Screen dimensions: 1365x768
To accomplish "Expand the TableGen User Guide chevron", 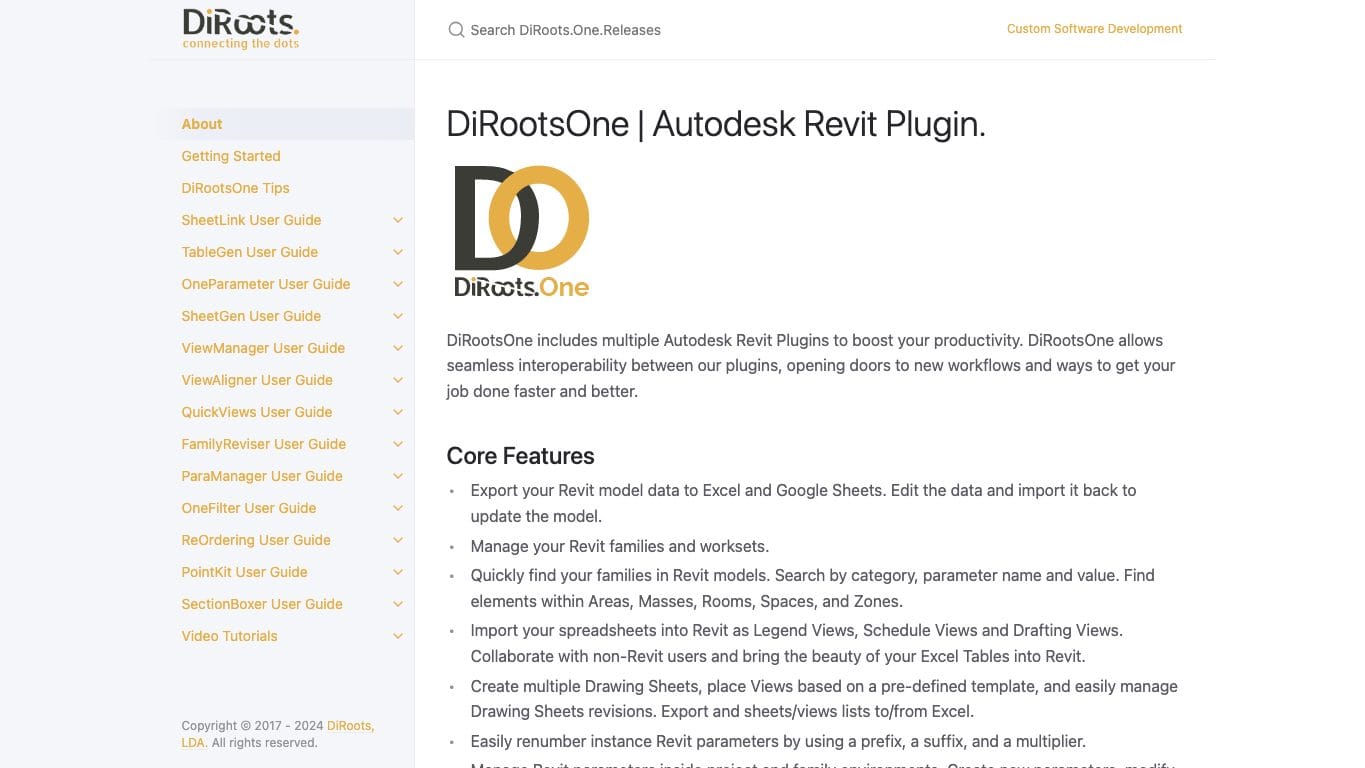I will pyautogui.click(x=398, y=252).
